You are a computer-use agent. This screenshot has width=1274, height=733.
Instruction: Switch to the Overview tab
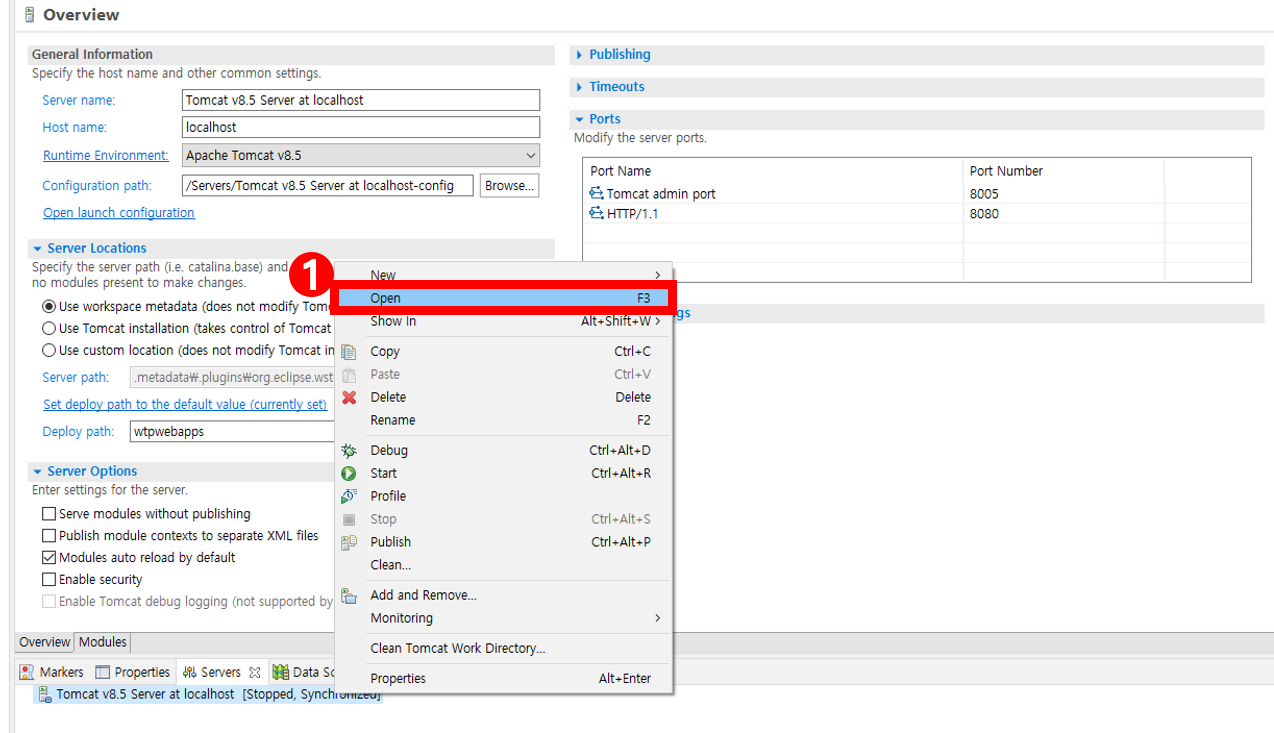pos(45,642)
